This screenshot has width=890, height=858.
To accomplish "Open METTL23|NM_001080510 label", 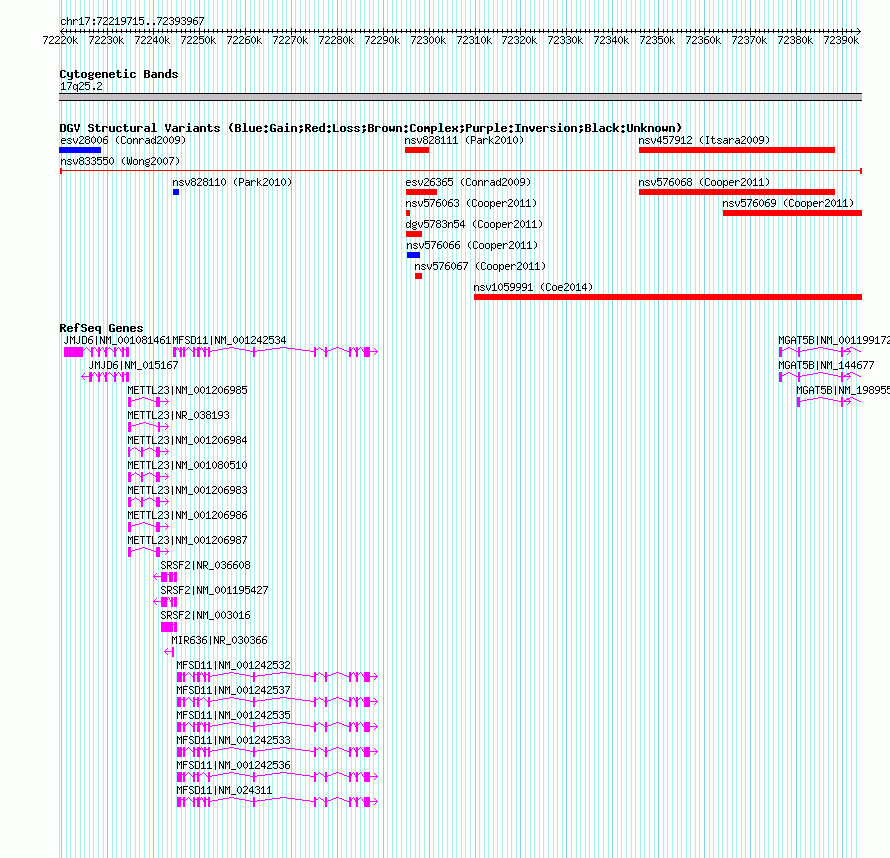I will pyautogui.click(x=187, y=465).
